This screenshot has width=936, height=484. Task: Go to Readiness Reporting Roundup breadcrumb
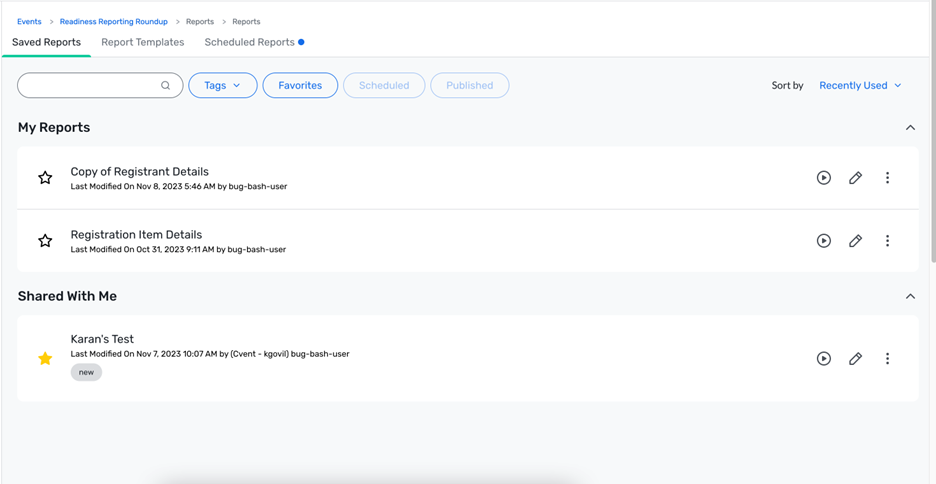(x=113, y=21)
